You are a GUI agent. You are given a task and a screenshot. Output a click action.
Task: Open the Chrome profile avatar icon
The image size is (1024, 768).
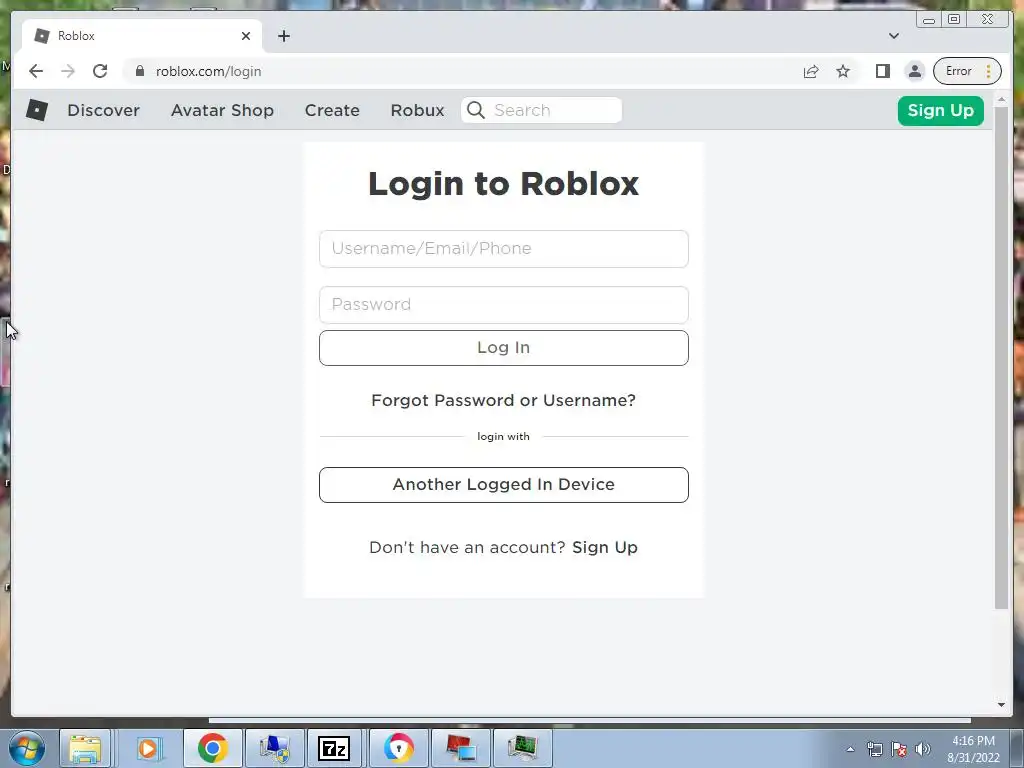click(915, 71)
